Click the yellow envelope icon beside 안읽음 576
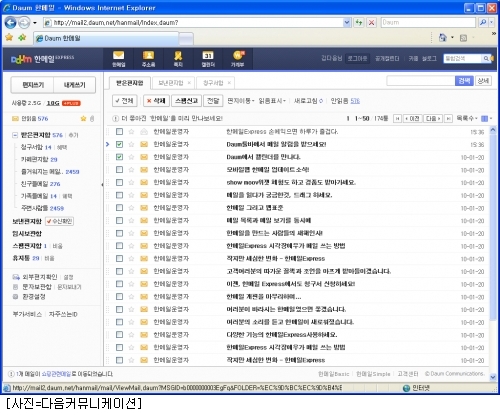This screenshot has width=500, height=415. 15,118
